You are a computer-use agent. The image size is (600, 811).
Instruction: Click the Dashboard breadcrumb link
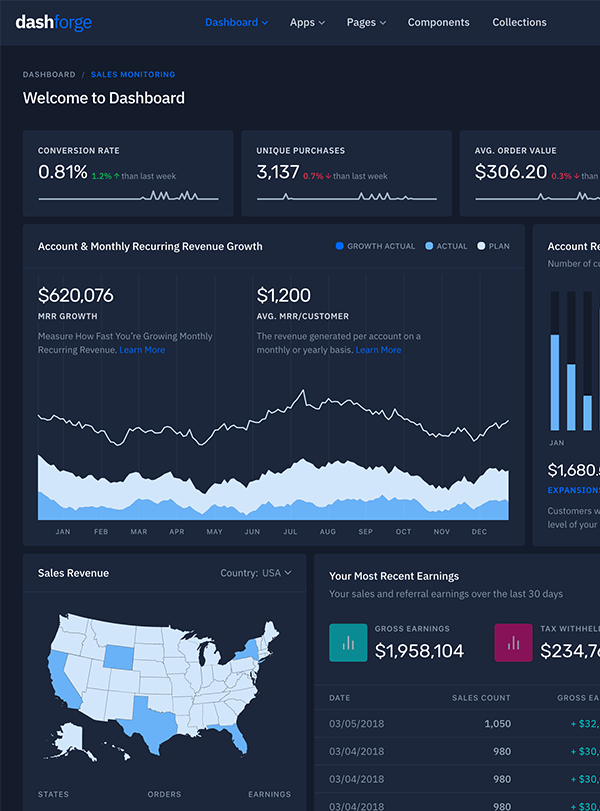point(49,75)
